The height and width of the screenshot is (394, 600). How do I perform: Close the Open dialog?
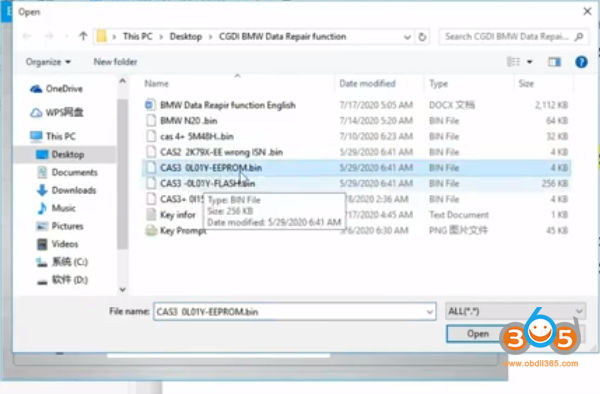click(587, 11)
